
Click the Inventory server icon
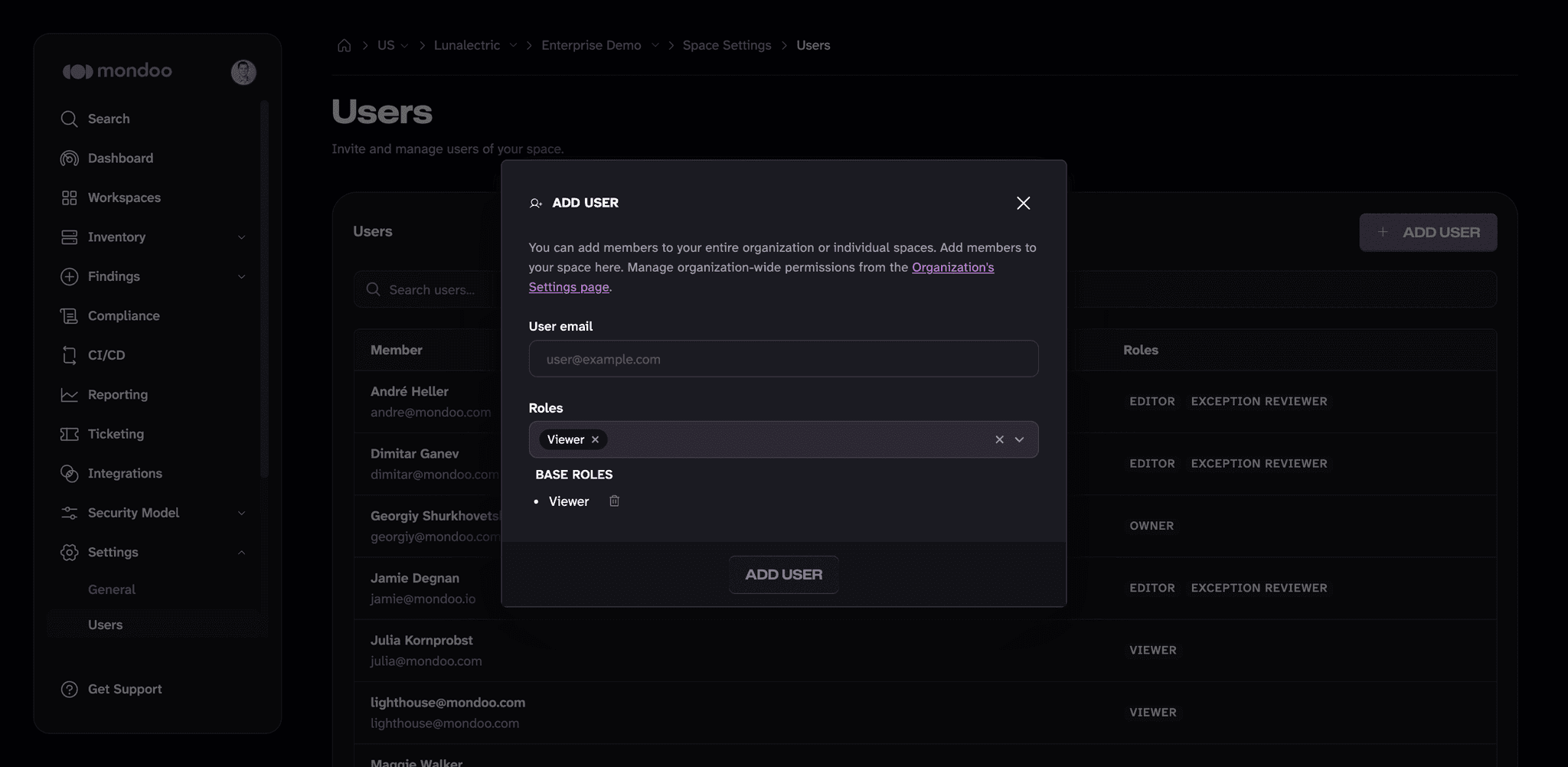pyautogui.click(x=70, y=237)
